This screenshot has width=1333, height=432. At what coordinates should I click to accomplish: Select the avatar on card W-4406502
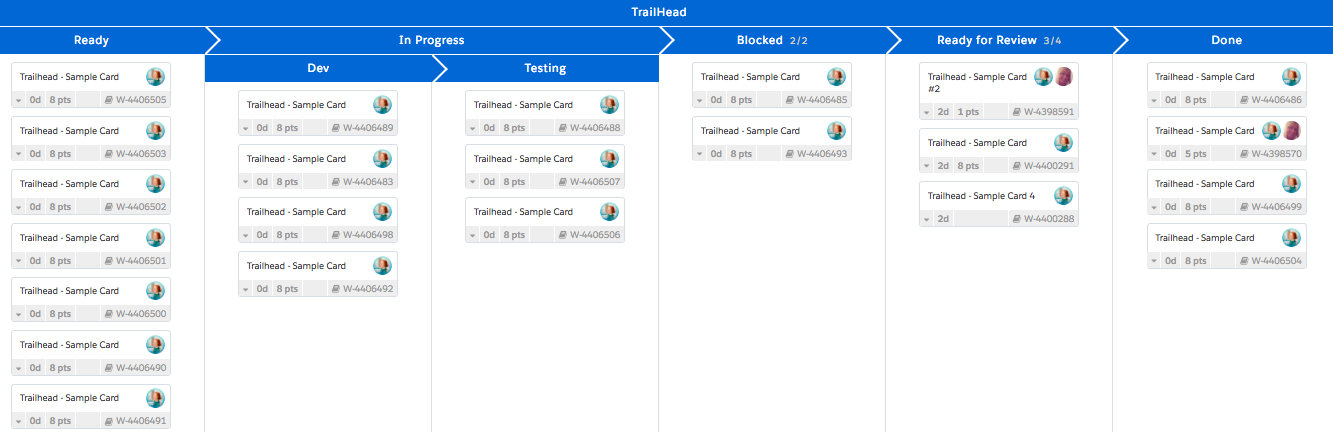pyautogui.click(x=155, y=184)
